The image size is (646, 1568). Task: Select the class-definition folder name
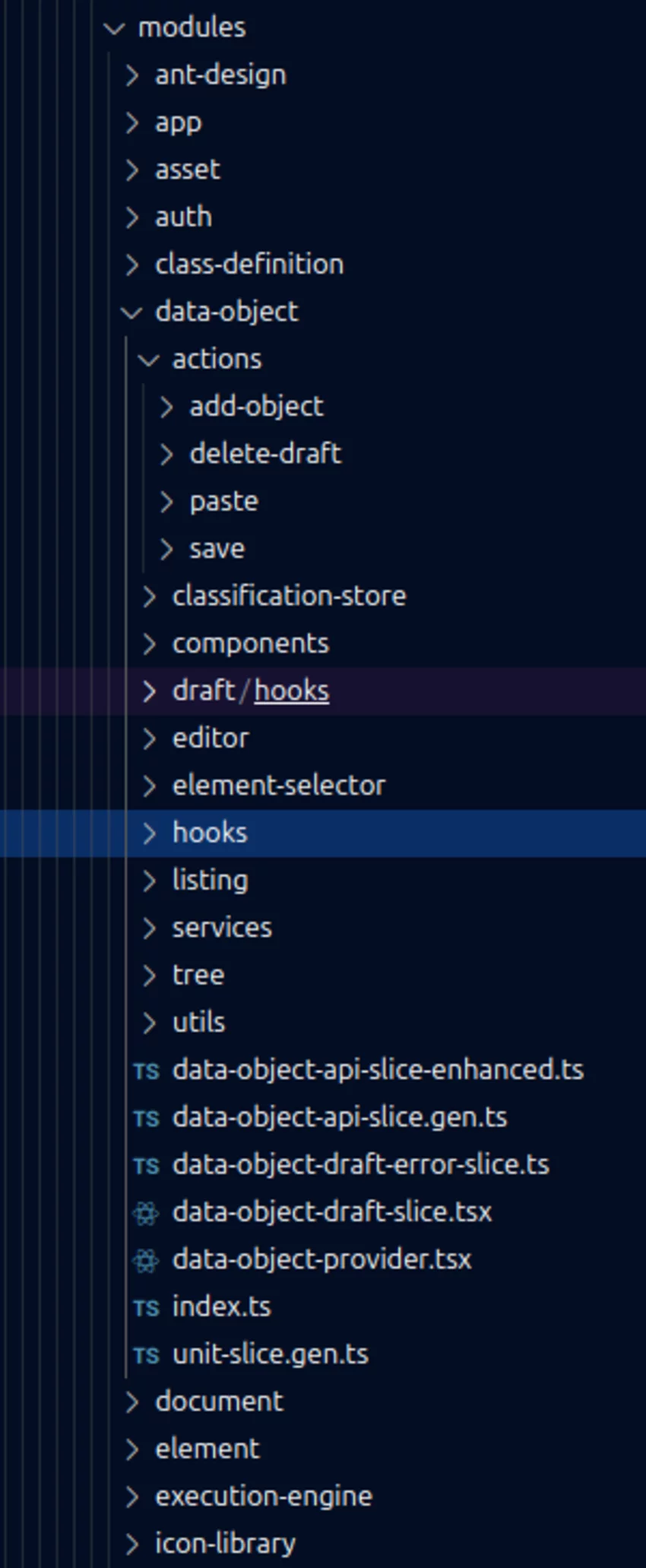point(250,265)
